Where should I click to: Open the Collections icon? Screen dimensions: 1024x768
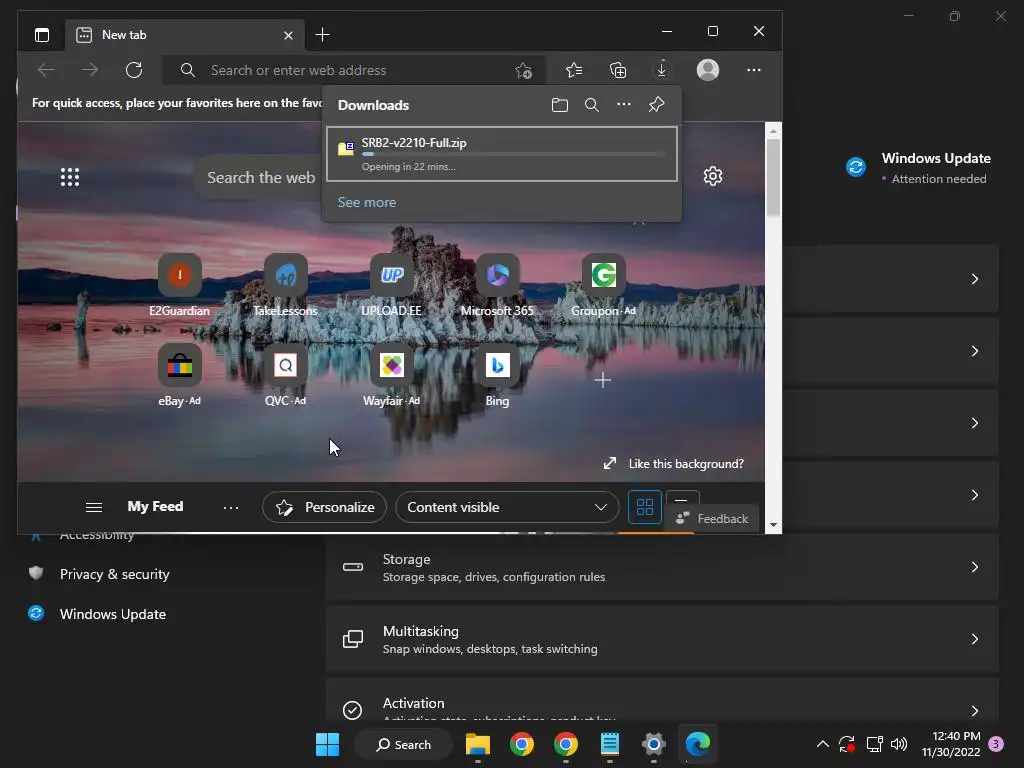pyautogui.click(x=618, y=70)
